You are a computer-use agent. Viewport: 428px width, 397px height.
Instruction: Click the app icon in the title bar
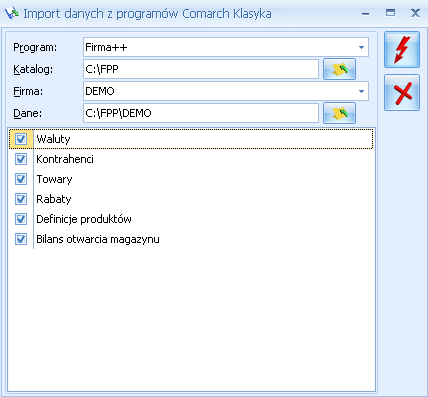(x=12, y=14)
